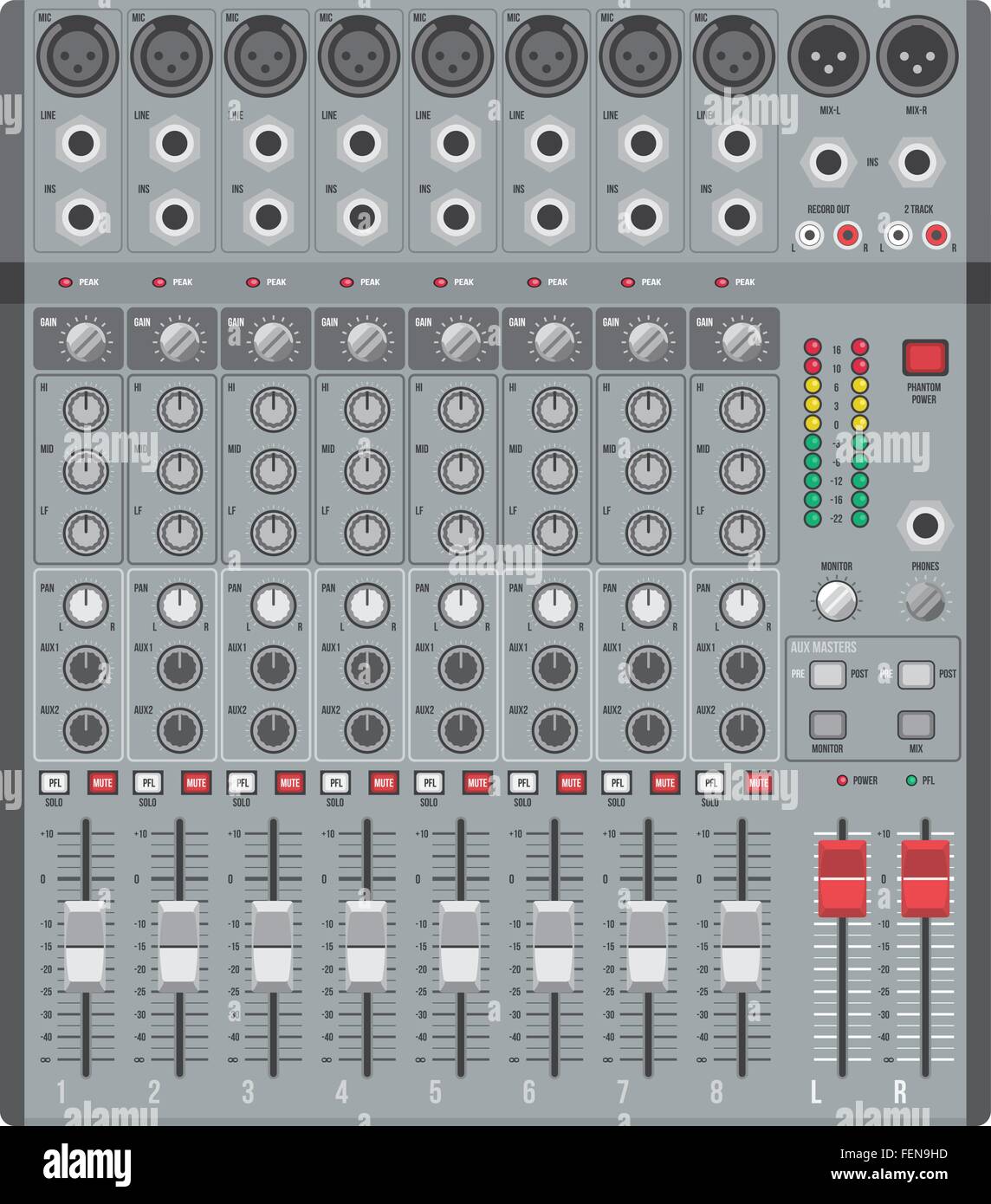
Task: Toggle the PHANTOM POWER switch
Action: point(924,357)
